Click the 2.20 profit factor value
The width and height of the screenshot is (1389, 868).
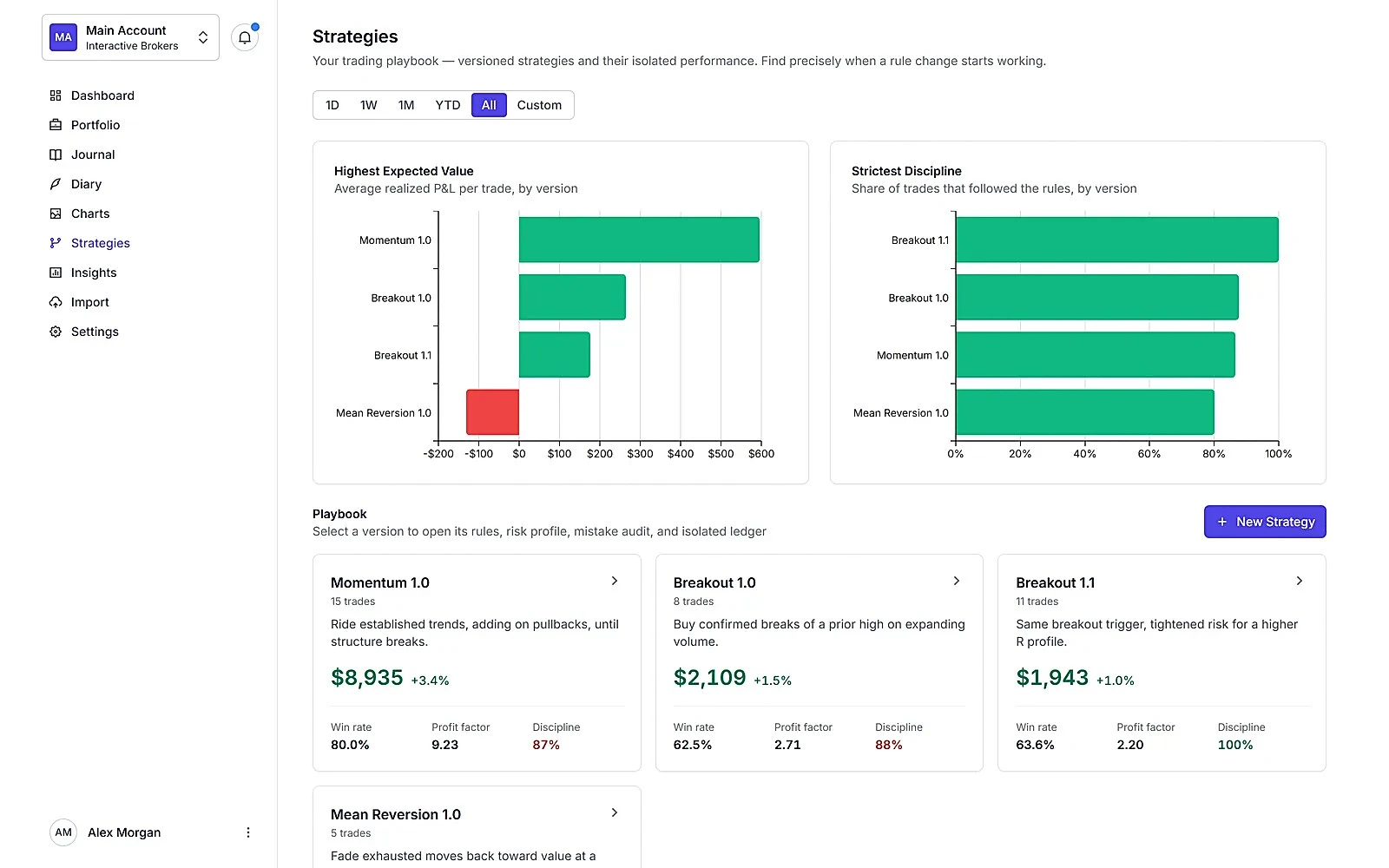1130,745
